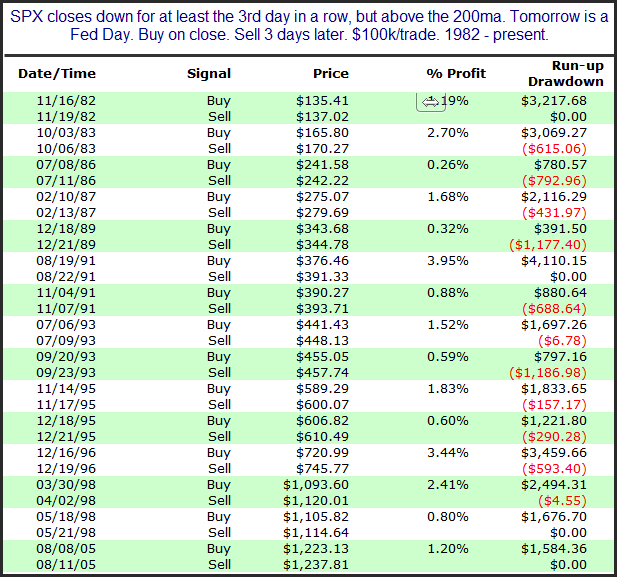Click the $600.07 sell price
Image resolution: width=617 pixels, height=577 pixels.
(322, 405)
